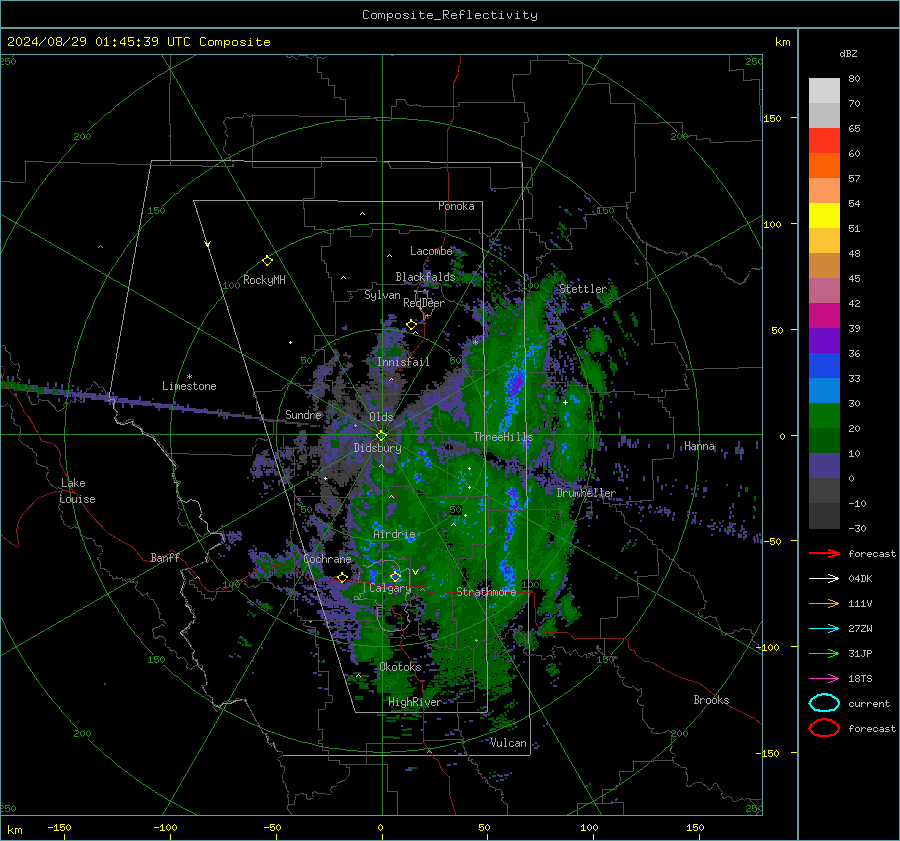The width and height of the screenshot is (900, 841).
Task: Click the Ponoka town label
Action: pos(456,206)
